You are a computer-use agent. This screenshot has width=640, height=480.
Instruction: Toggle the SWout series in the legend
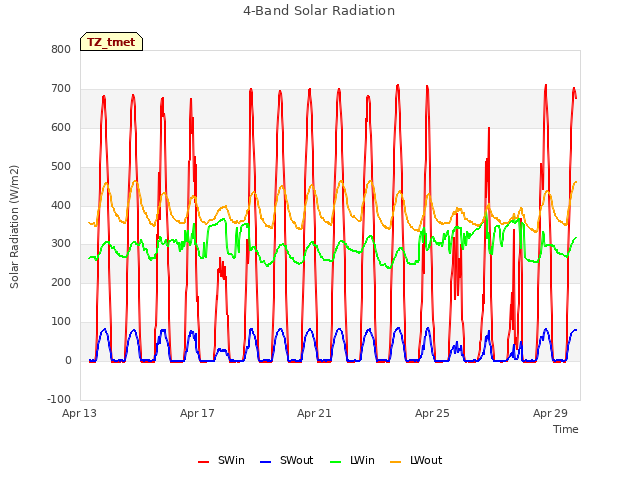coord(287,460)
